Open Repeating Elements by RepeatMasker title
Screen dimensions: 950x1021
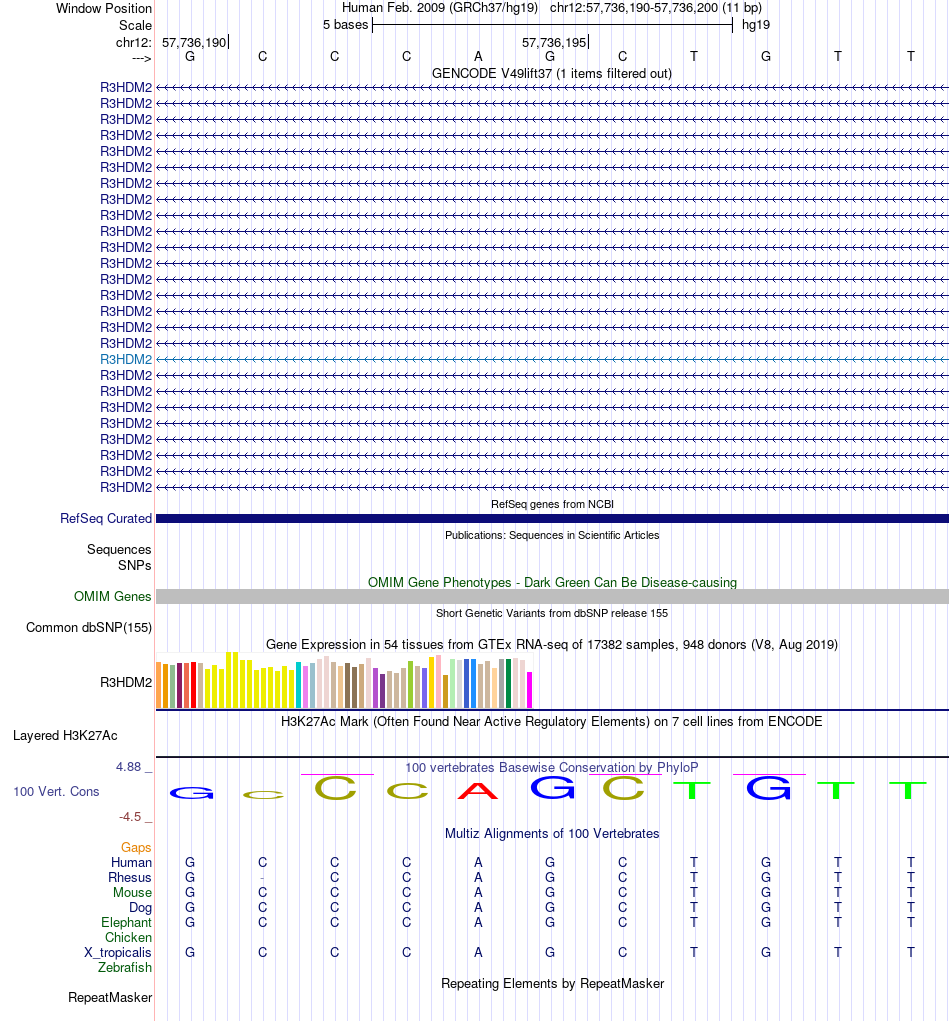[552, 983]
